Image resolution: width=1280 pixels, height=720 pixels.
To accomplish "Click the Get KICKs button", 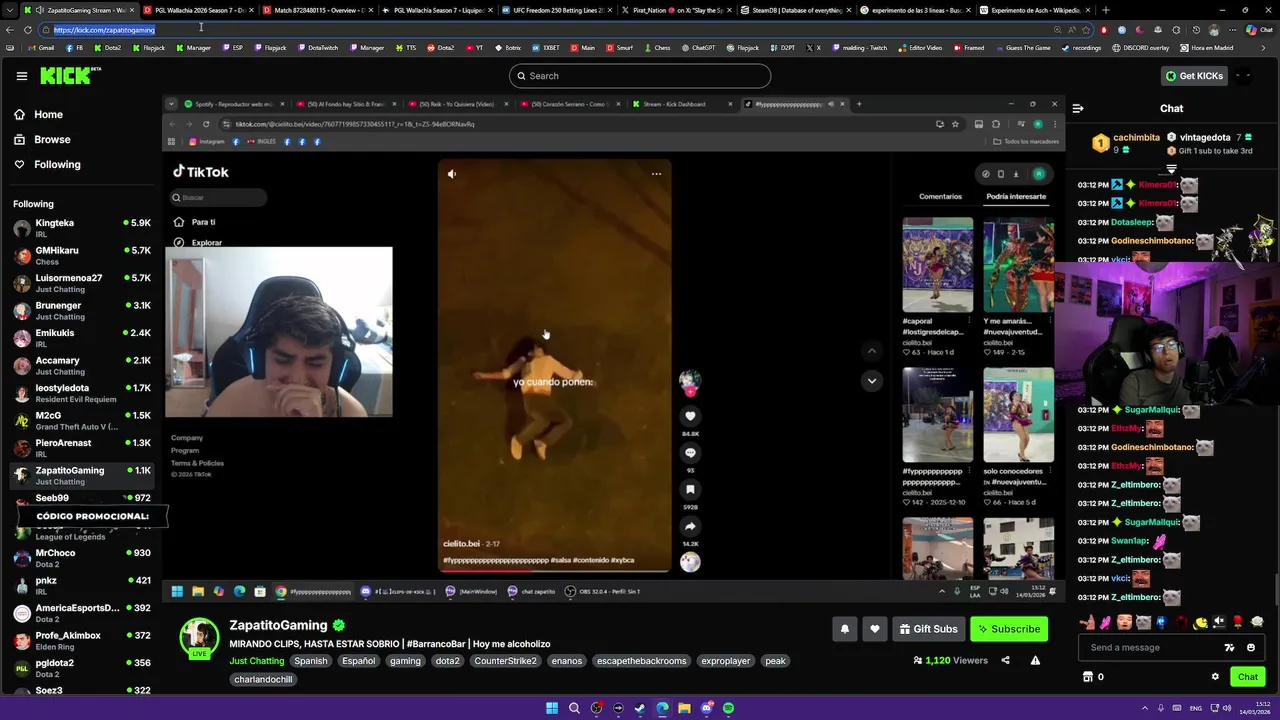I will (1193, 76).
